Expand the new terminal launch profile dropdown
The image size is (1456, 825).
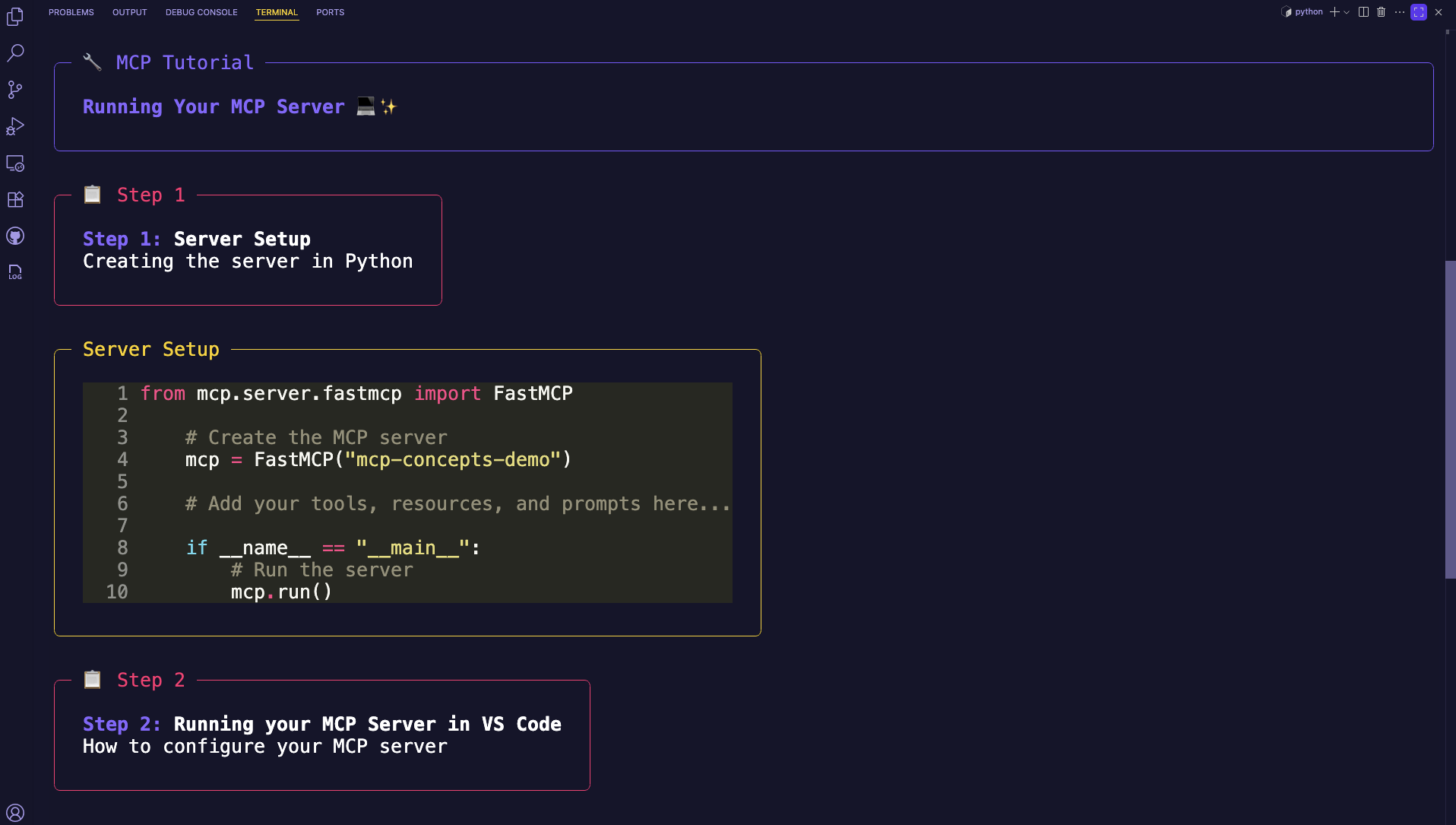(x=1347, y=12)
